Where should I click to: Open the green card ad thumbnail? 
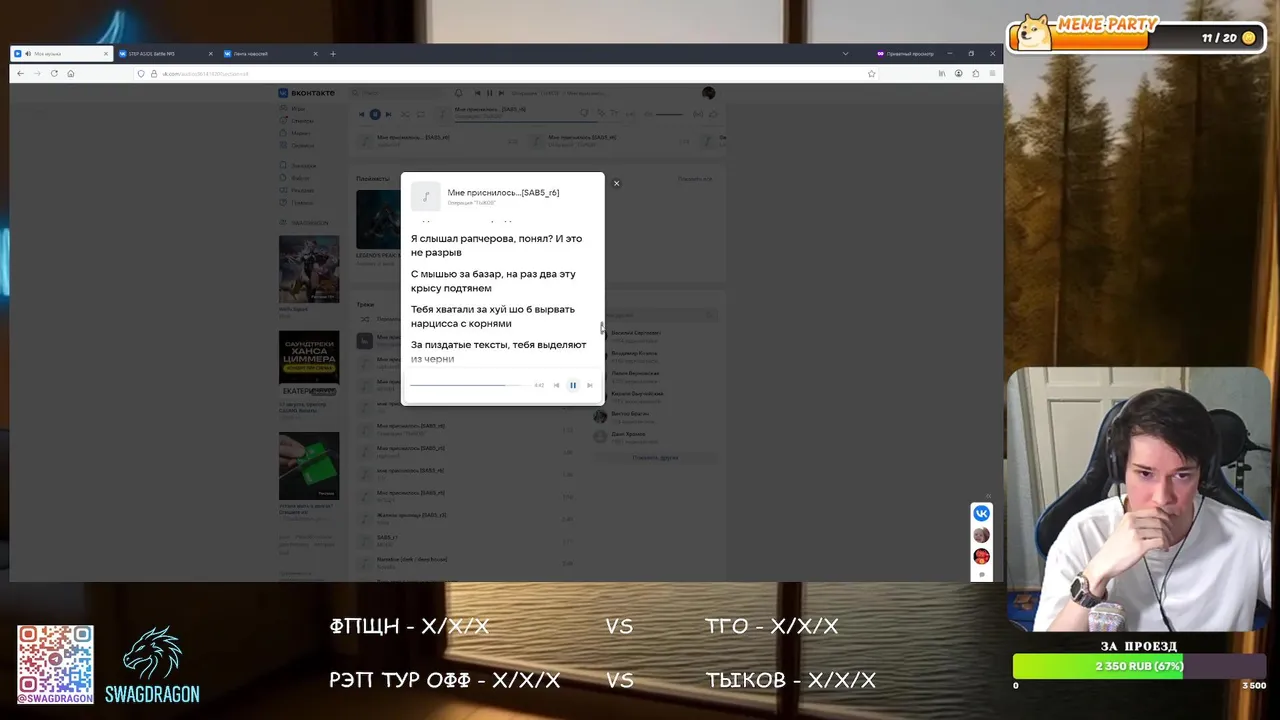pos(309,466)
